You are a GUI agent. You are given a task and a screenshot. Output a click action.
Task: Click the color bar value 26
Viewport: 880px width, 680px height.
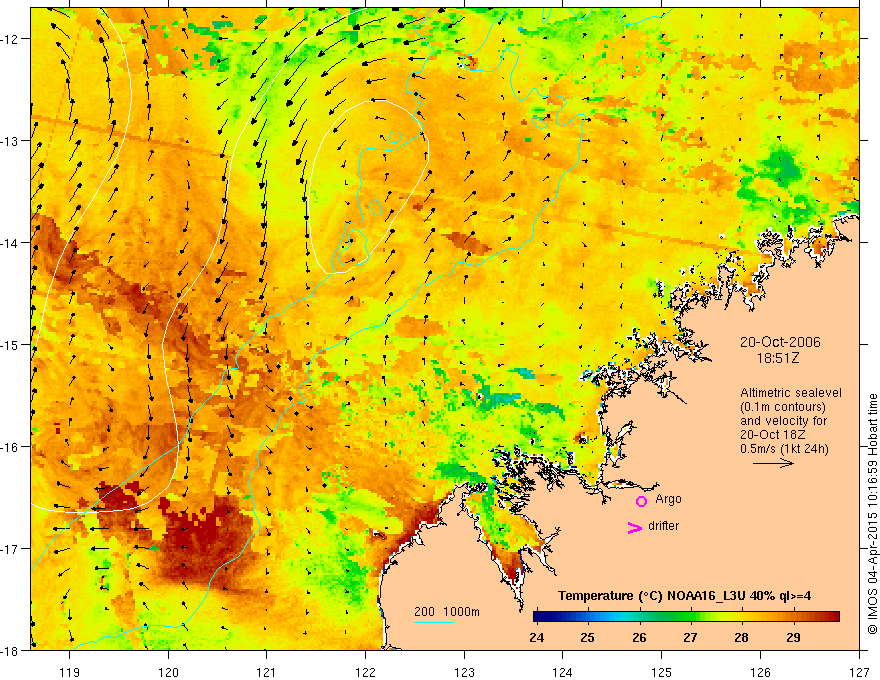(x=639, y=638)
